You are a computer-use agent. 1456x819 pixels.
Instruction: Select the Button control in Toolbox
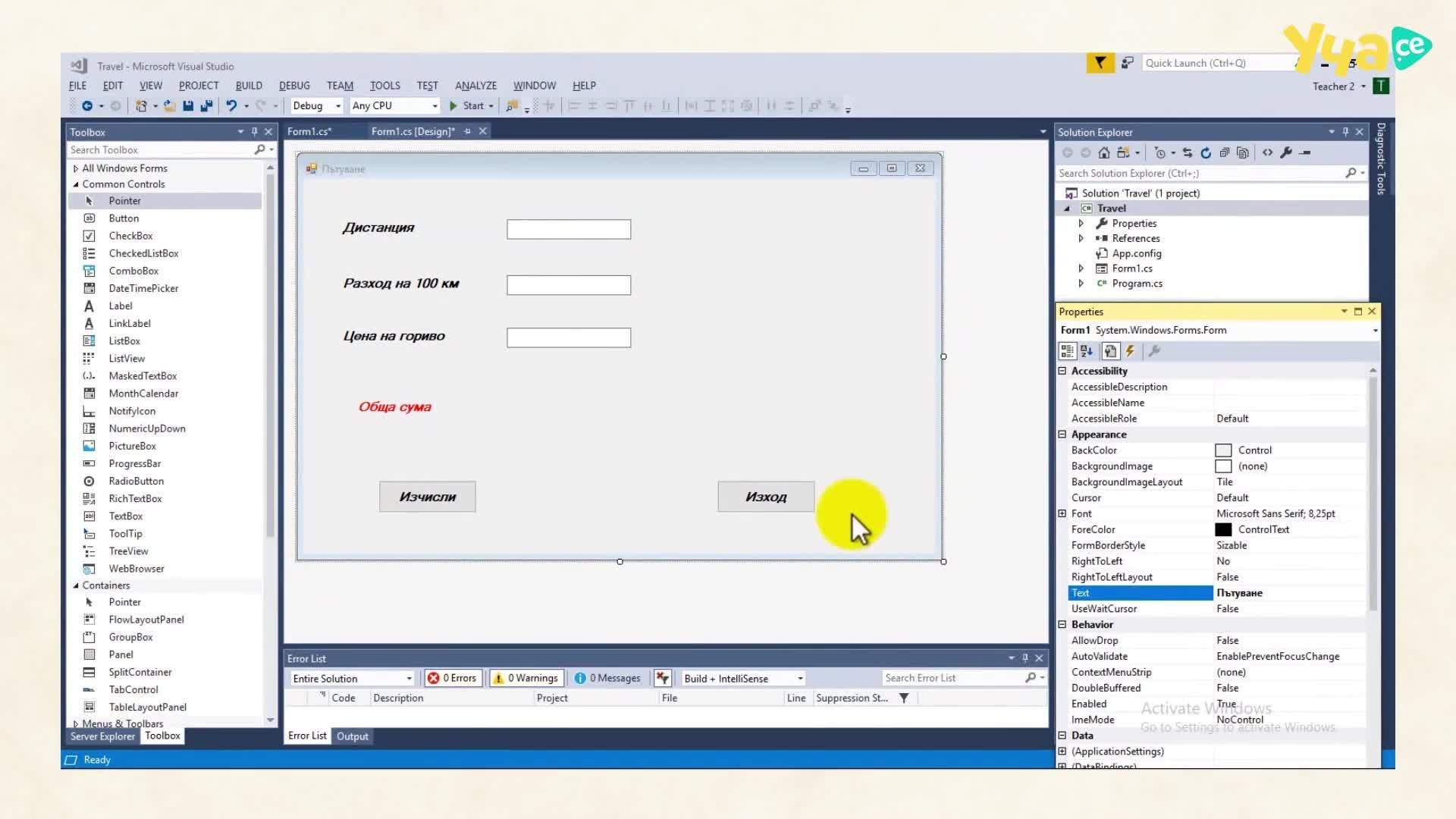tap(124, 218)
